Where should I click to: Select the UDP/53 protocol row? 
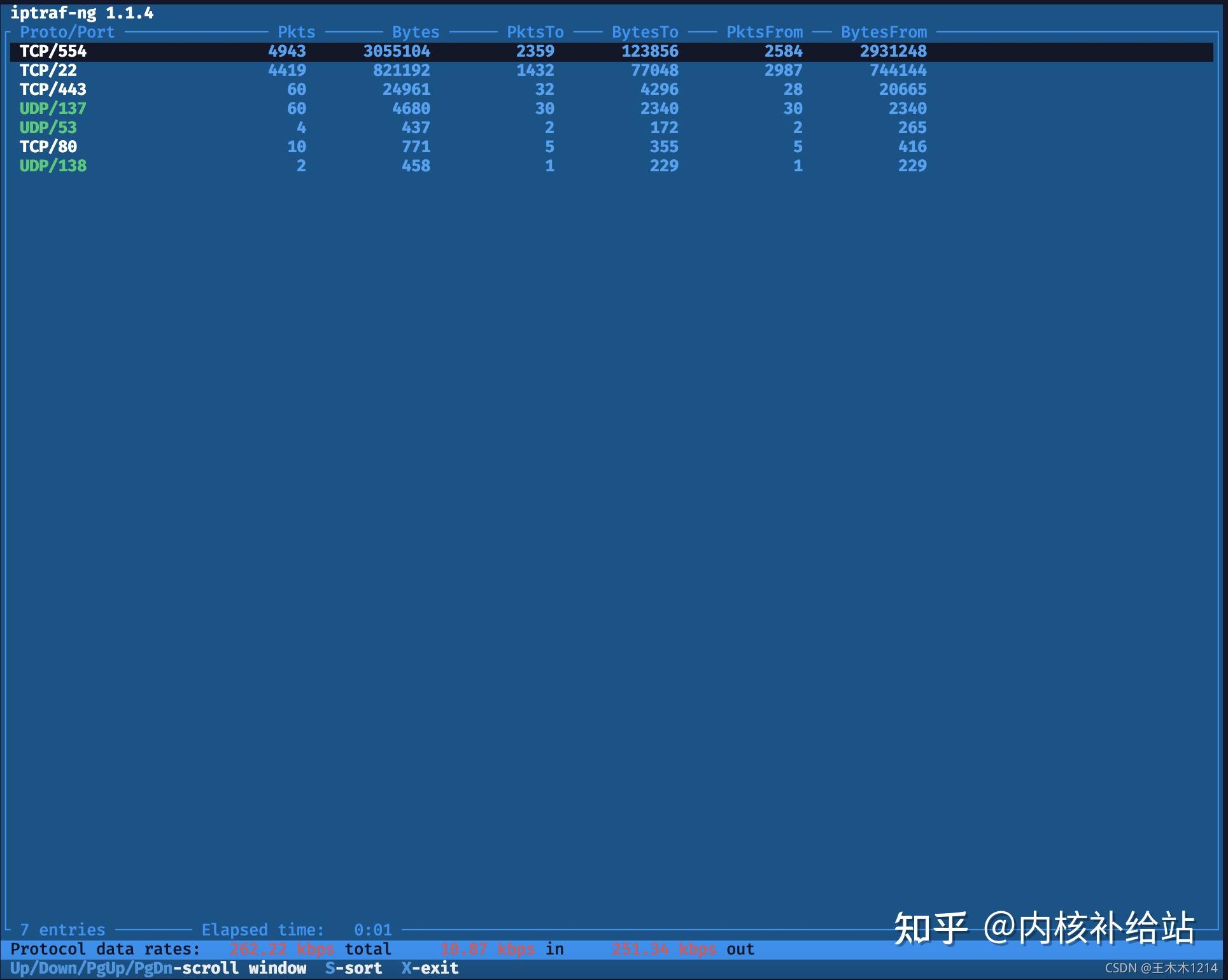611,128
